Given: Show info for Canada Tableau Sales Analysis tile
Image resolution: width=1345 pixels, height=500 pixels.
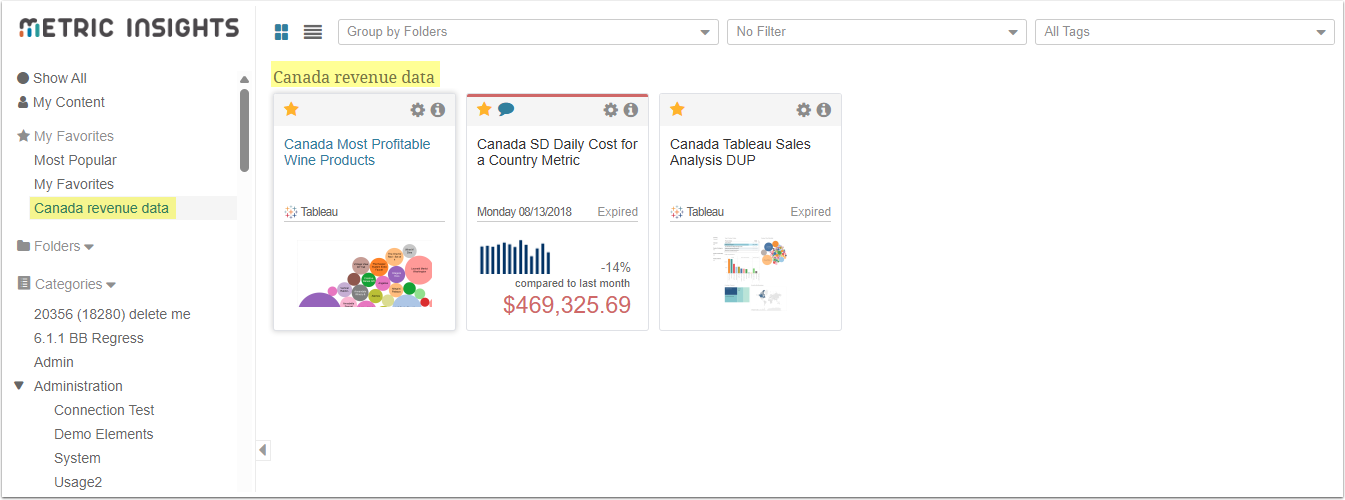Looking at the screenshot, I should pyautogui.click(x=824, y=110).
